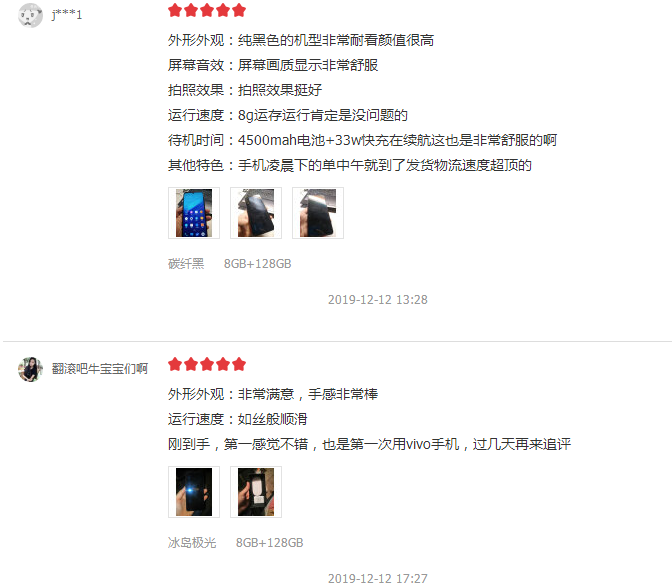
Task: Click the five-star rating of j***1's review
Action: [x=207, y=10]
